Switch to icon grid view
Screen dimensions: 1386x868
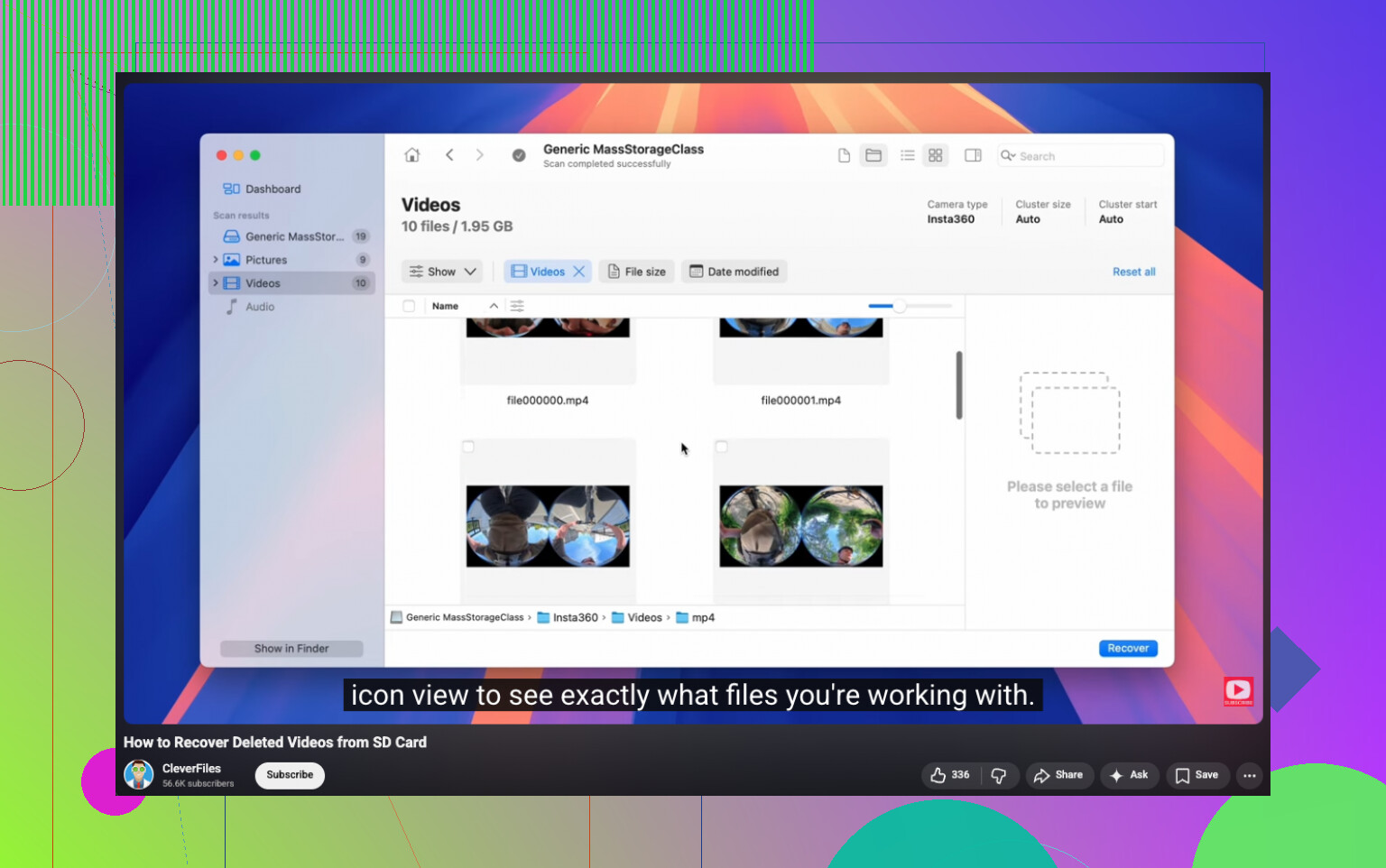tap(936, 155)
